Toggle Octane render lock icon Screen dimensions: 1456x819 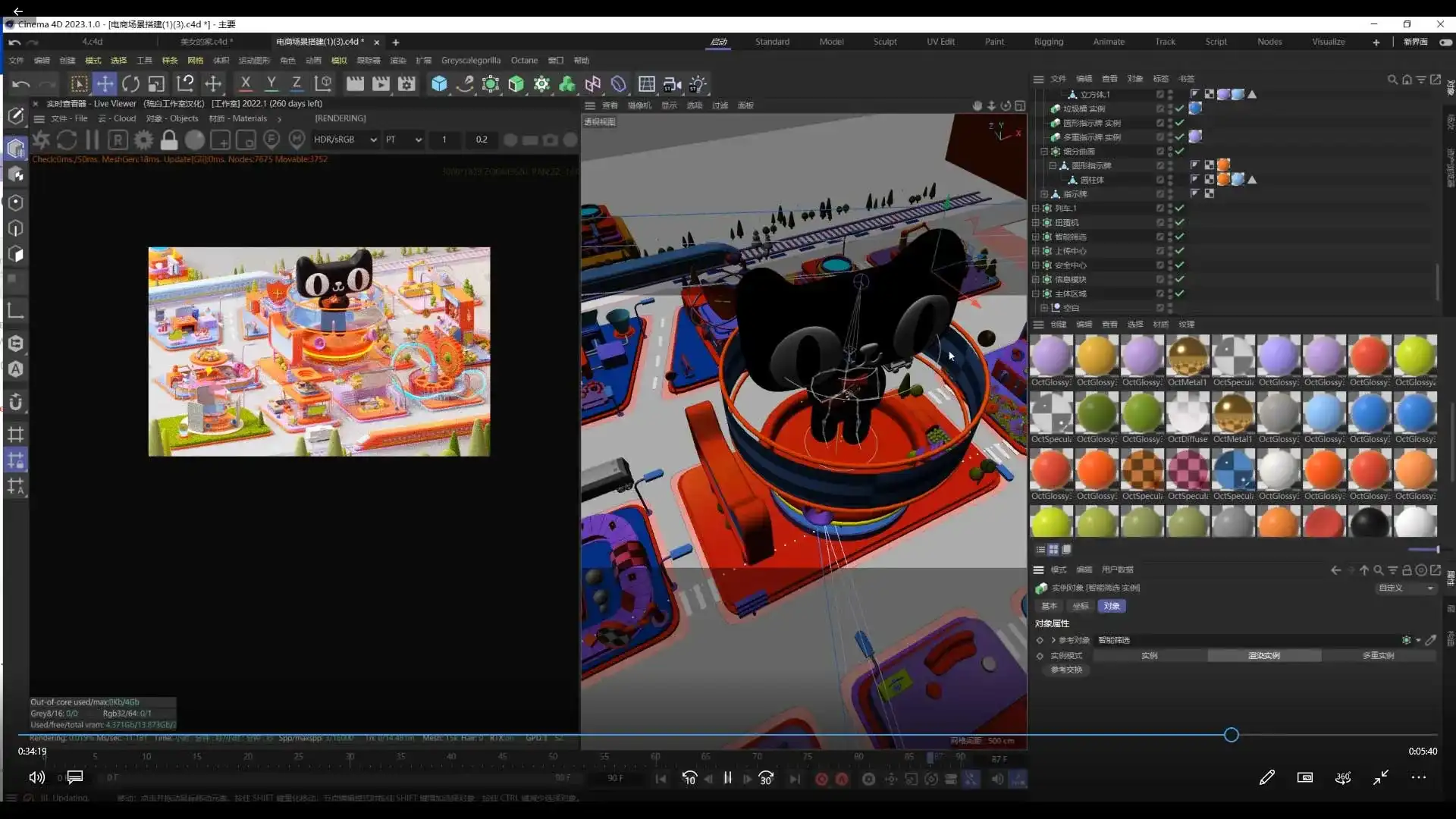click(169, 140)
